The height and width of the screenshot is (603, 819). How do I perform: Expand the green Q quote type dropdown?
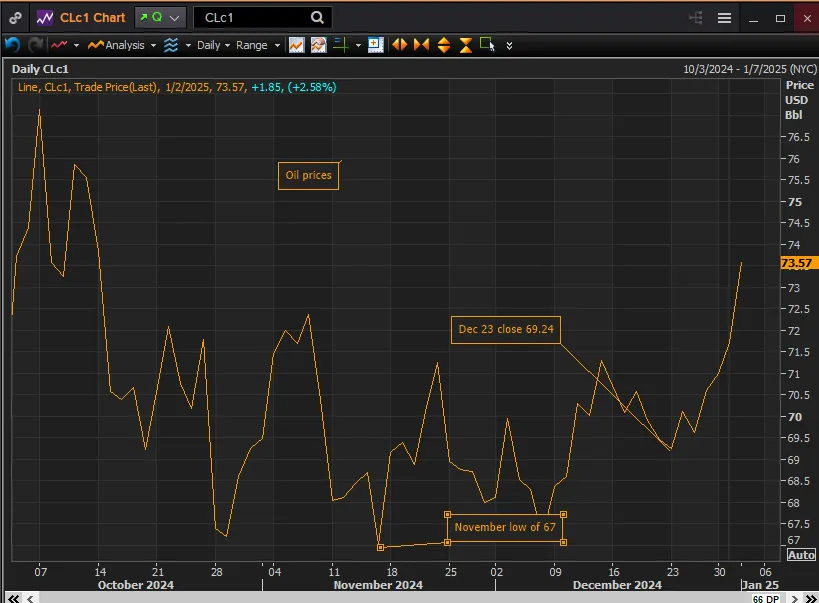click(x=161, y=18)
